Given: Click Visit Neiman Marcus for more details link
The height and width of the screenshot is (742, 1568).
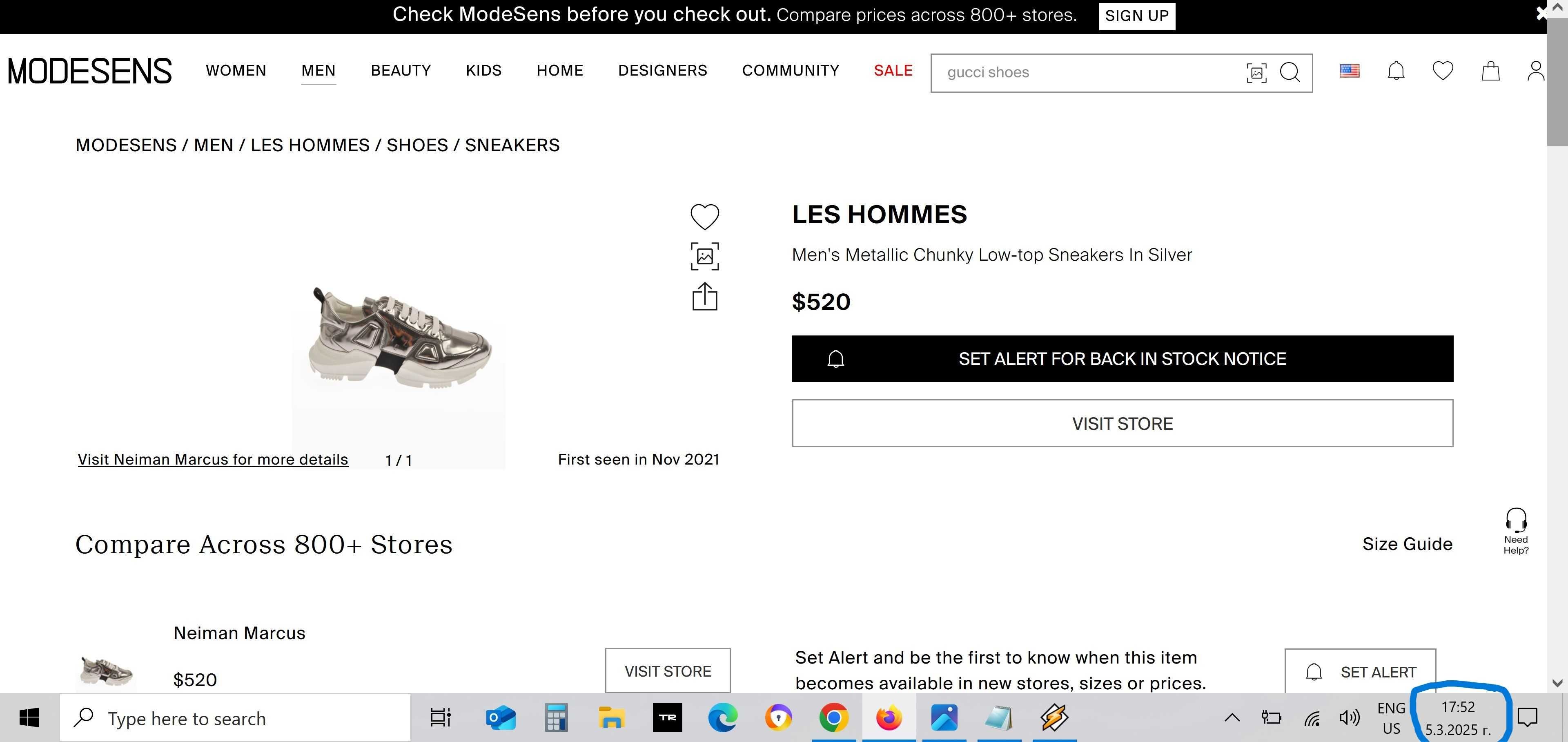Looking at the screenshot, I should click(x=213, y=459).
